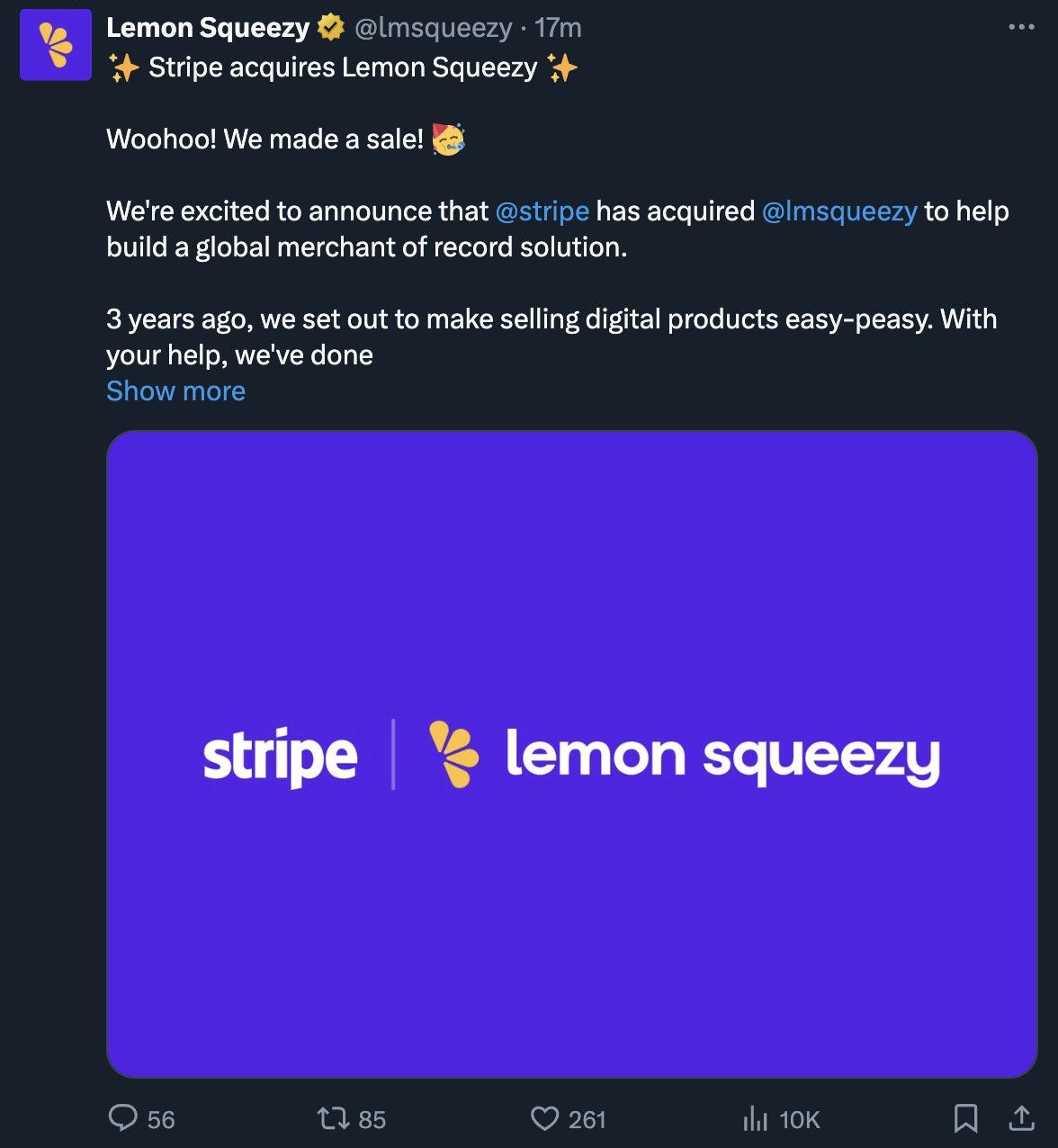Click the Lemon Squeezy display name

[208, 28]
